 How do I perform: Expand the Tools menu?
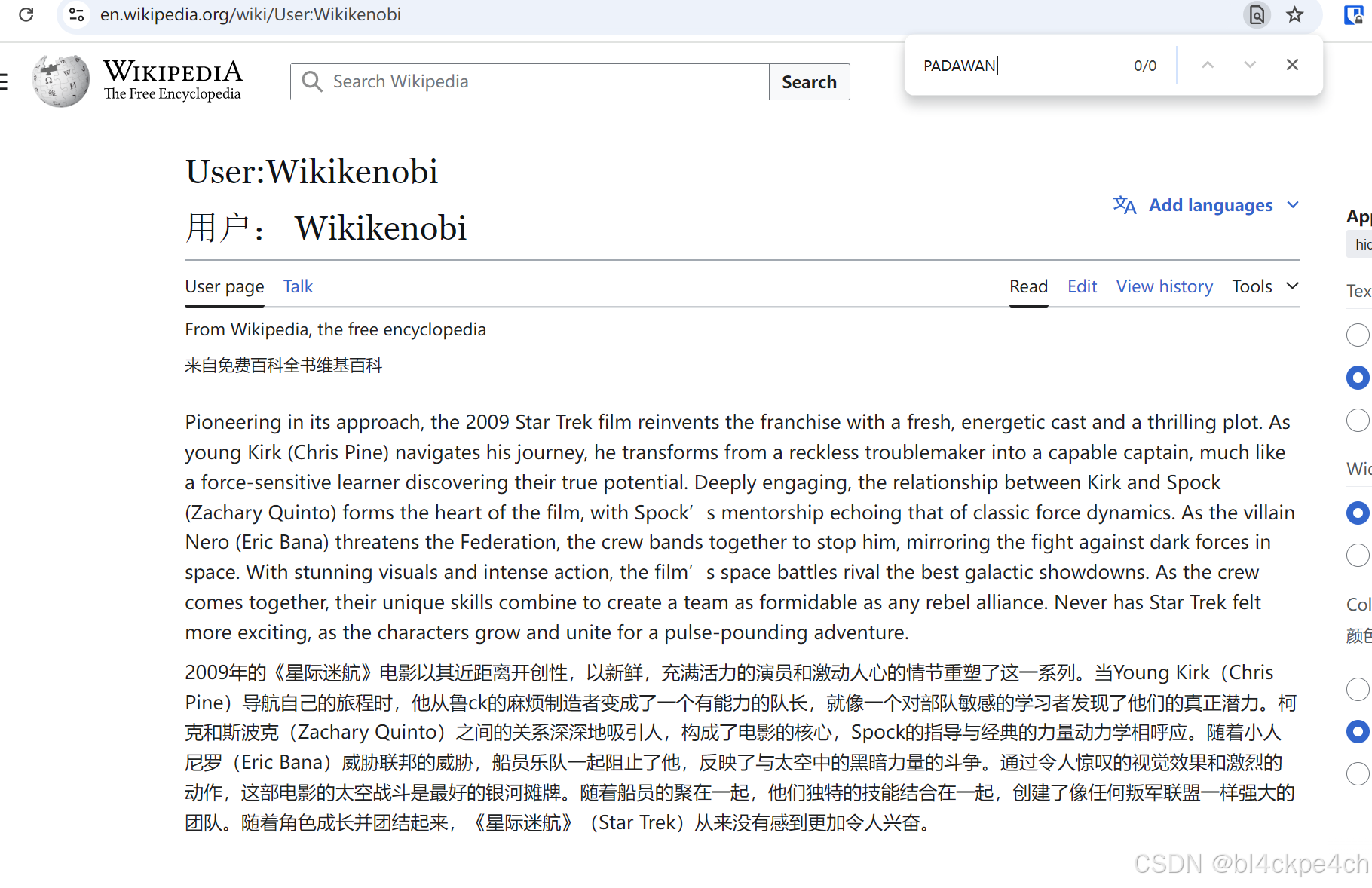(1265, 286)
